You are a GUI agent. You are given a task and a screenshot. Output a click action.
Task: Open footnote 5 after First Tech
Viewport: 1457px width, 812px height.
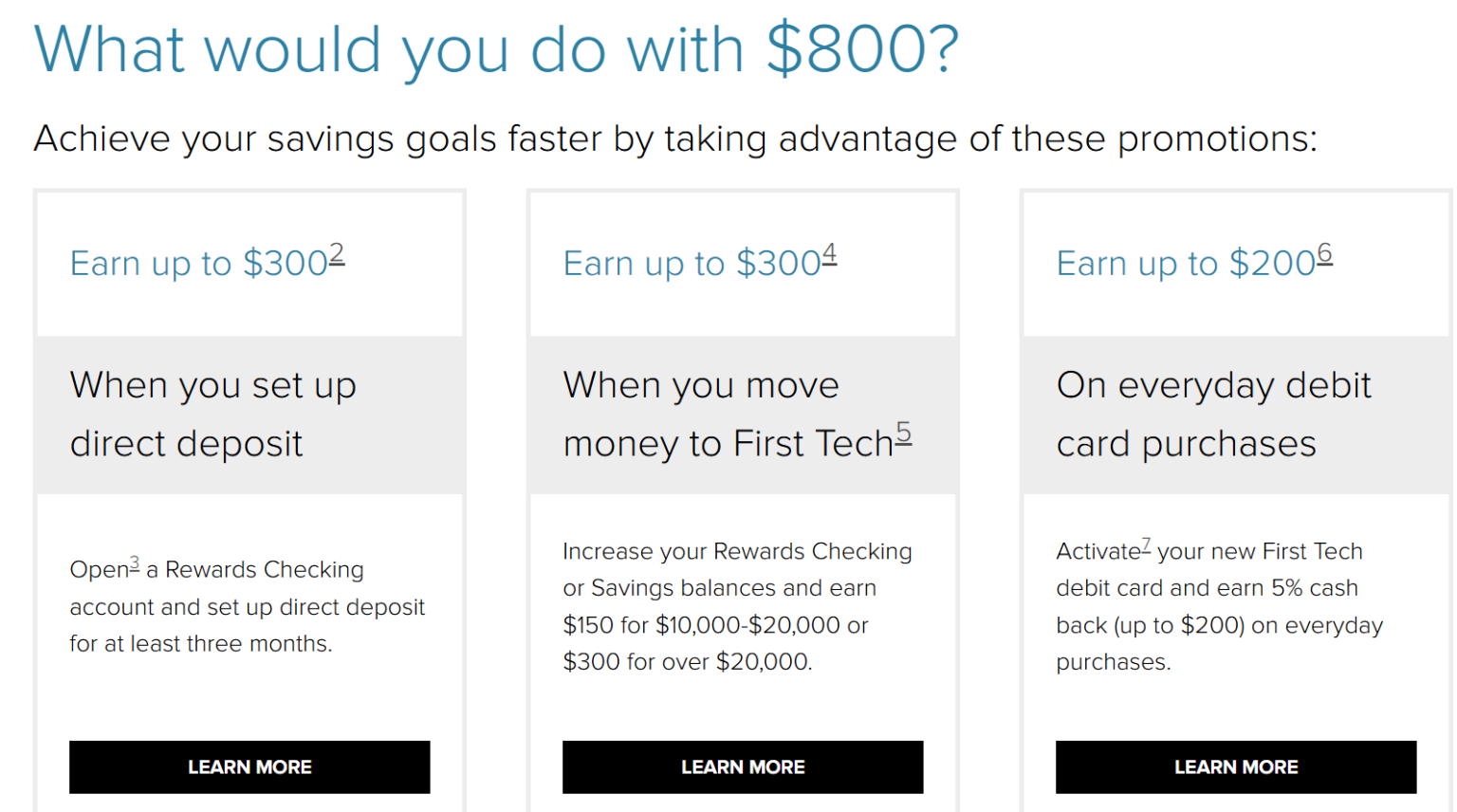point(904,431)
